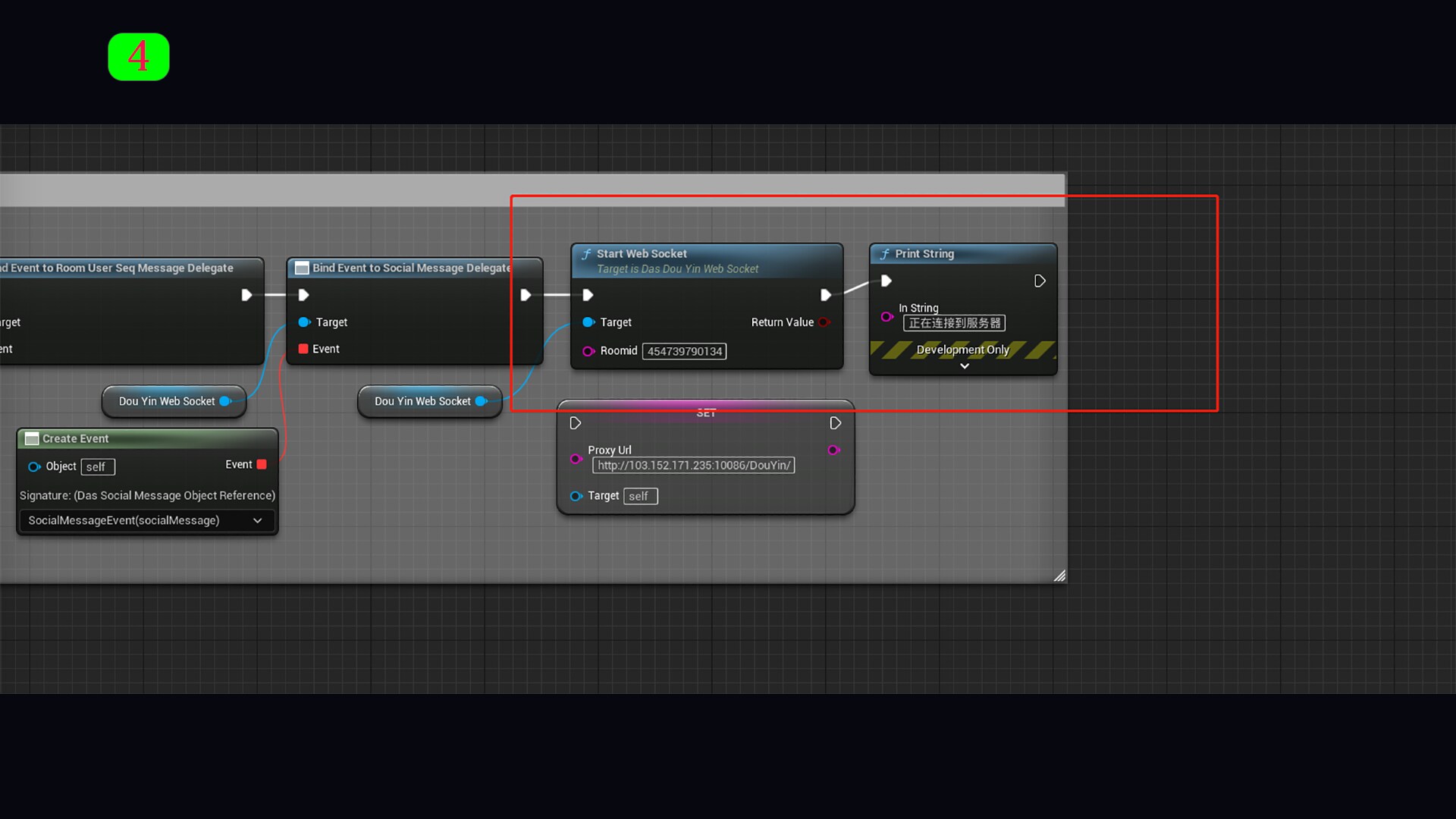Click red Event pin on Create Event
This screenshot has width=1456, height=819.
pyautogui.click(x=262, y=465)
